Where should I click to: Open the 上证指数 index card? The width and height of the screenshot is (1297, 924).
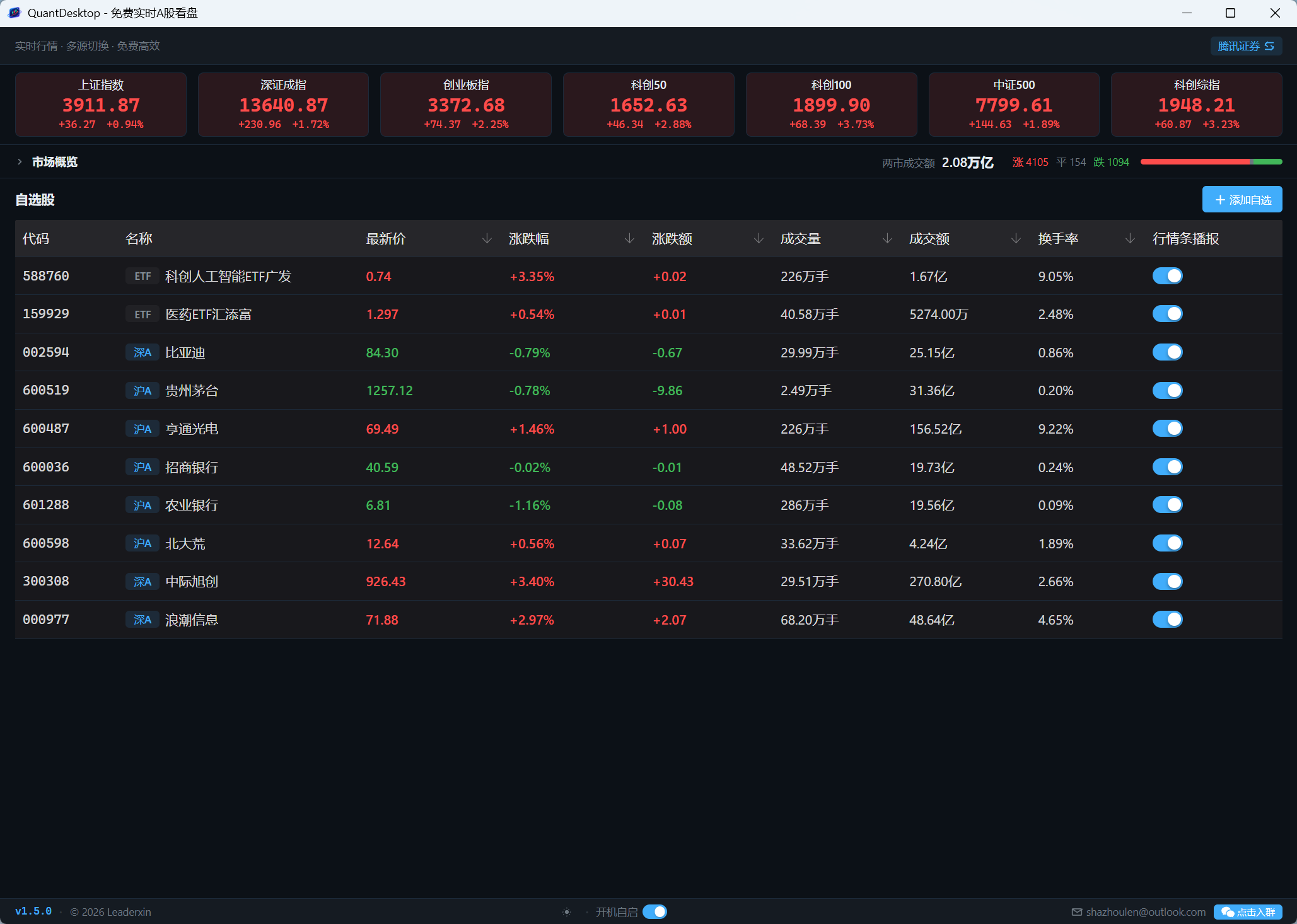click(101, 105)
